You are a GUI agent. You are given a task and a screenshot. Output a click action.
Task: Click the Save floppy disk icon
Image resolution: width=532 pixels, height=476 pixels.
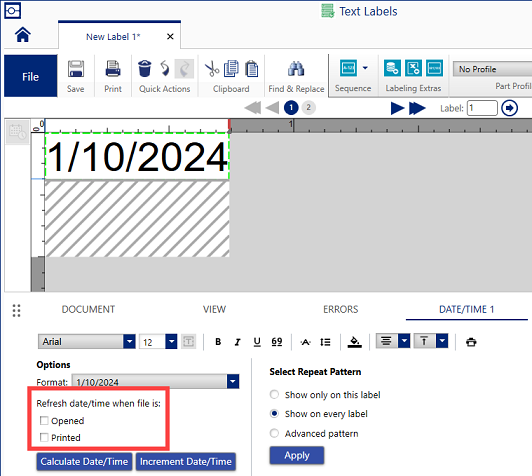pyautogui.click(x=76, y=69)
